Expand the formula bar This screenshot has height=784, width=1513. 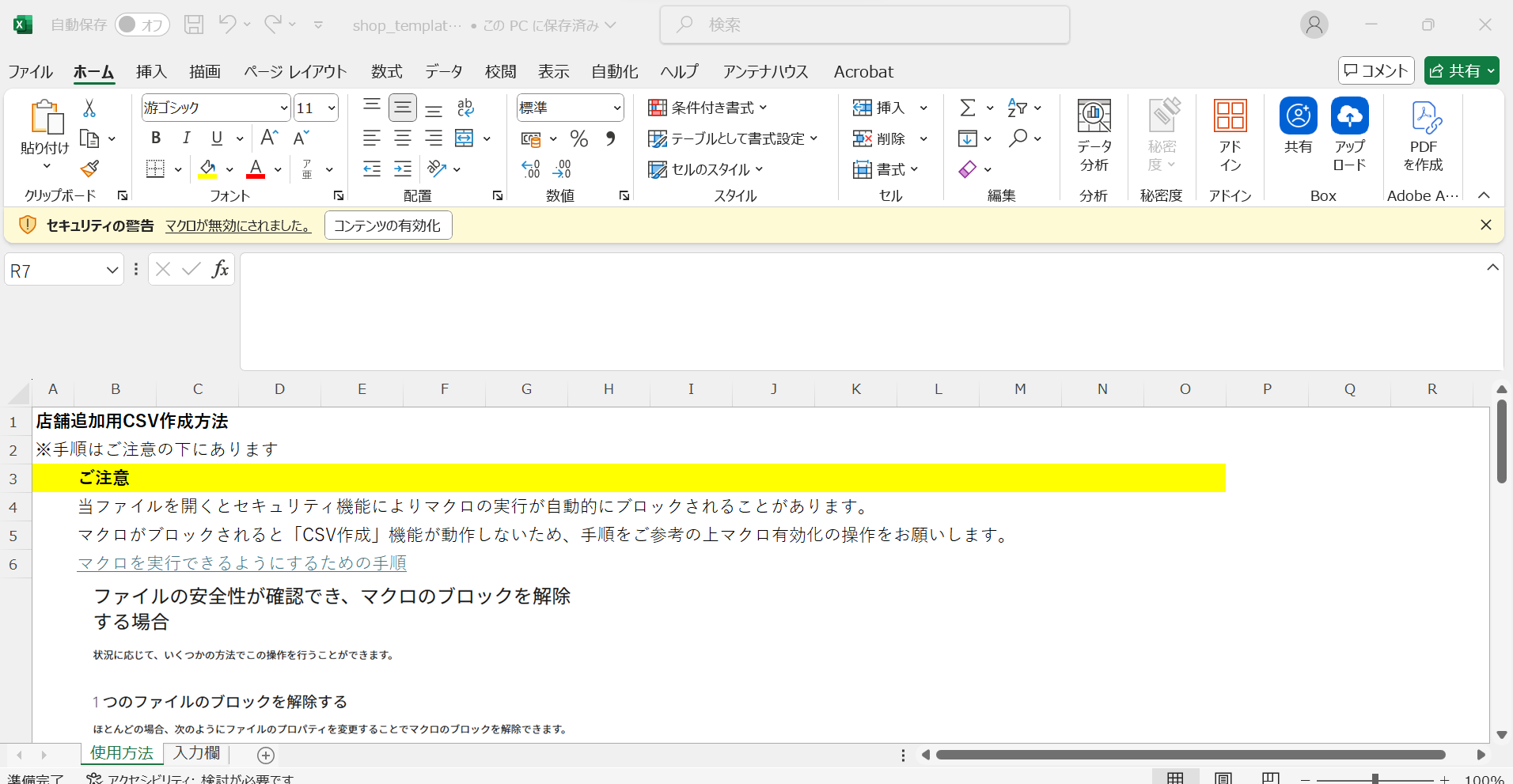click(x=1492, y=267)
